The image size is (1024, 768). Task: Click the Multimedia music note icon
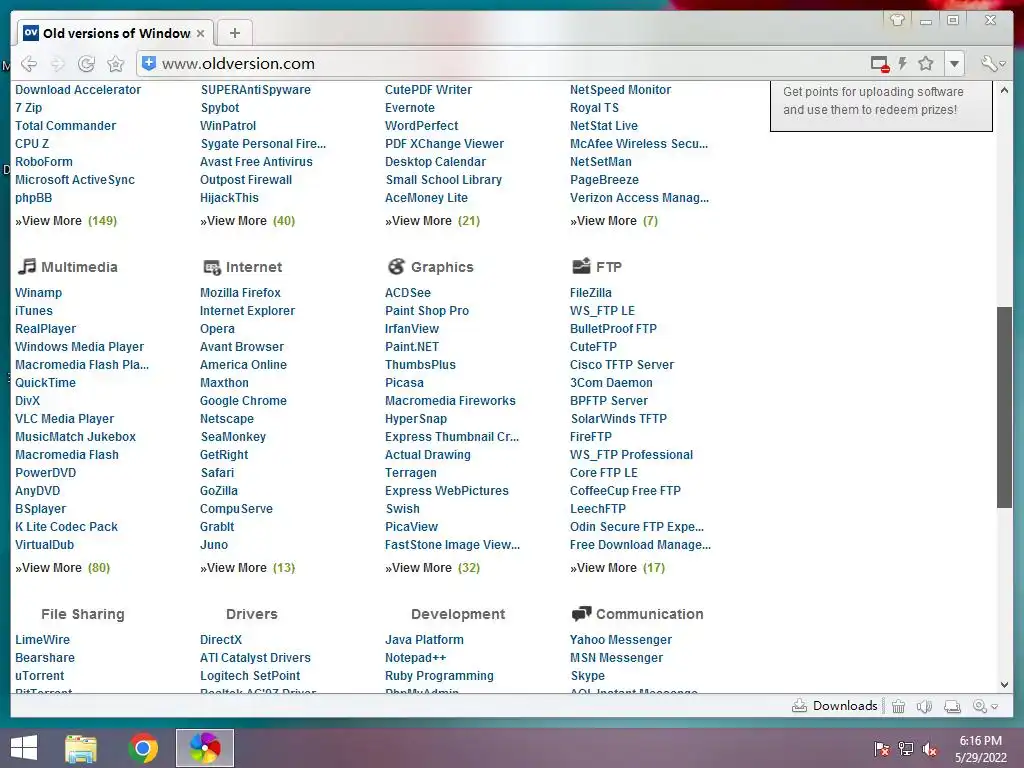click(27, 266)
